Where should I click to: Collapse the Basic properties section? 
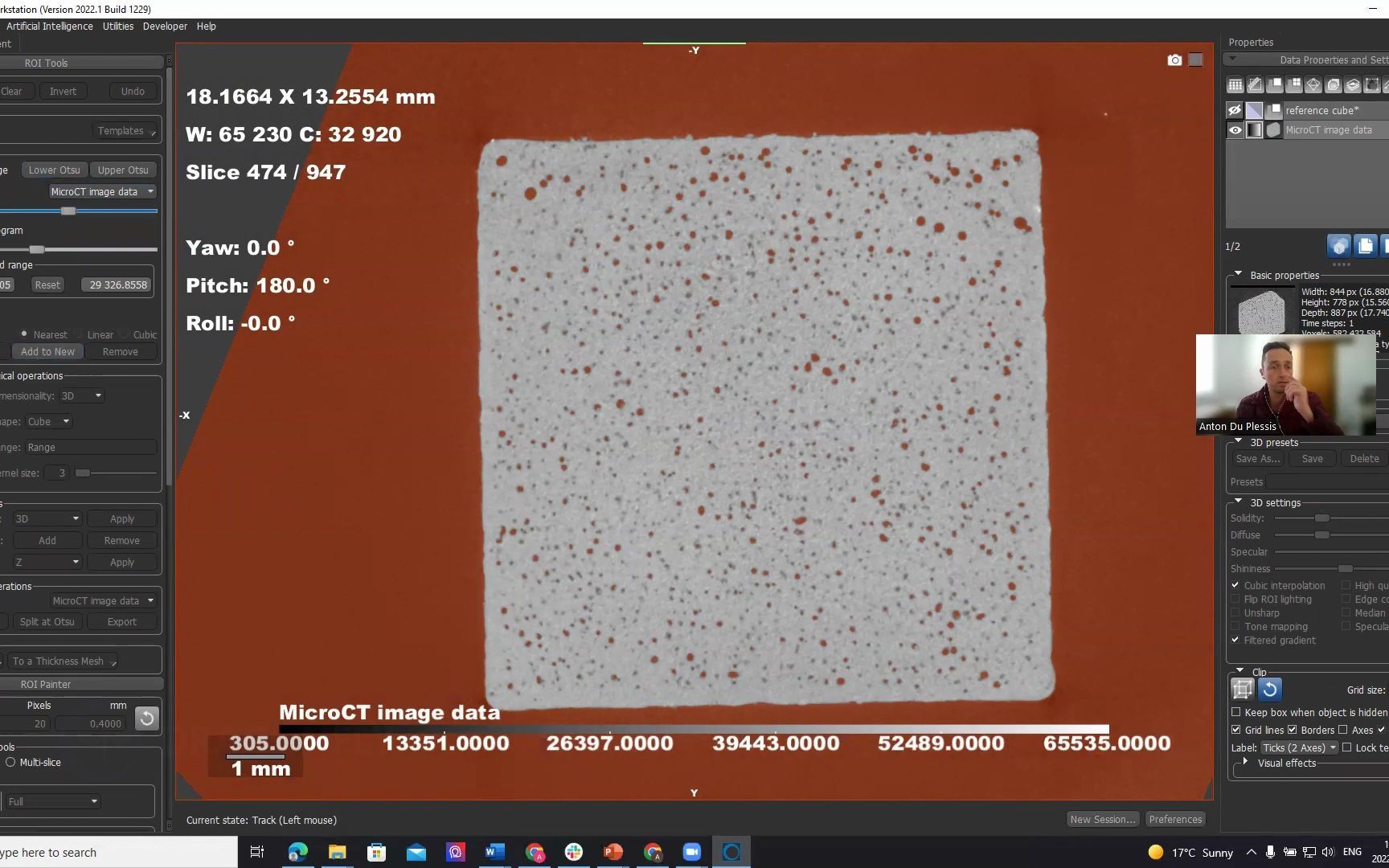[1239, 274]
